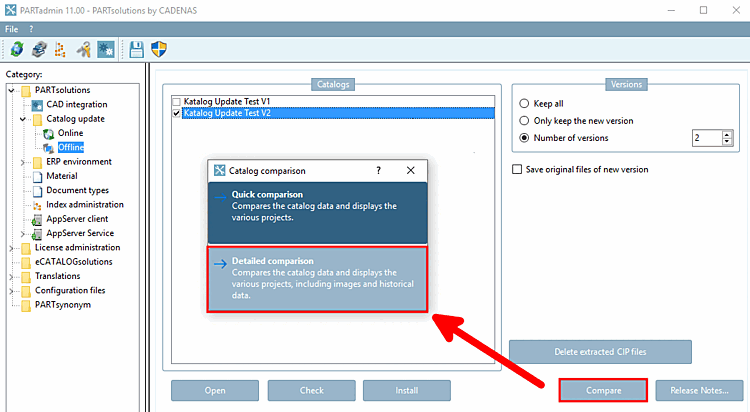
Task: Choose Quick comparison option
Action: pyautogui.click(x=317, y=213)
